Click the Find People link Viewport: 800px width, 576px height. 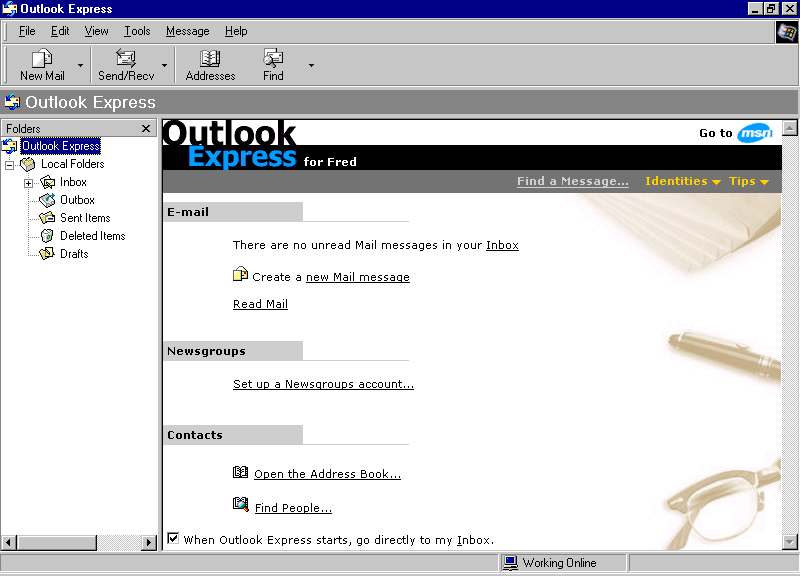[x=293, y=508]
